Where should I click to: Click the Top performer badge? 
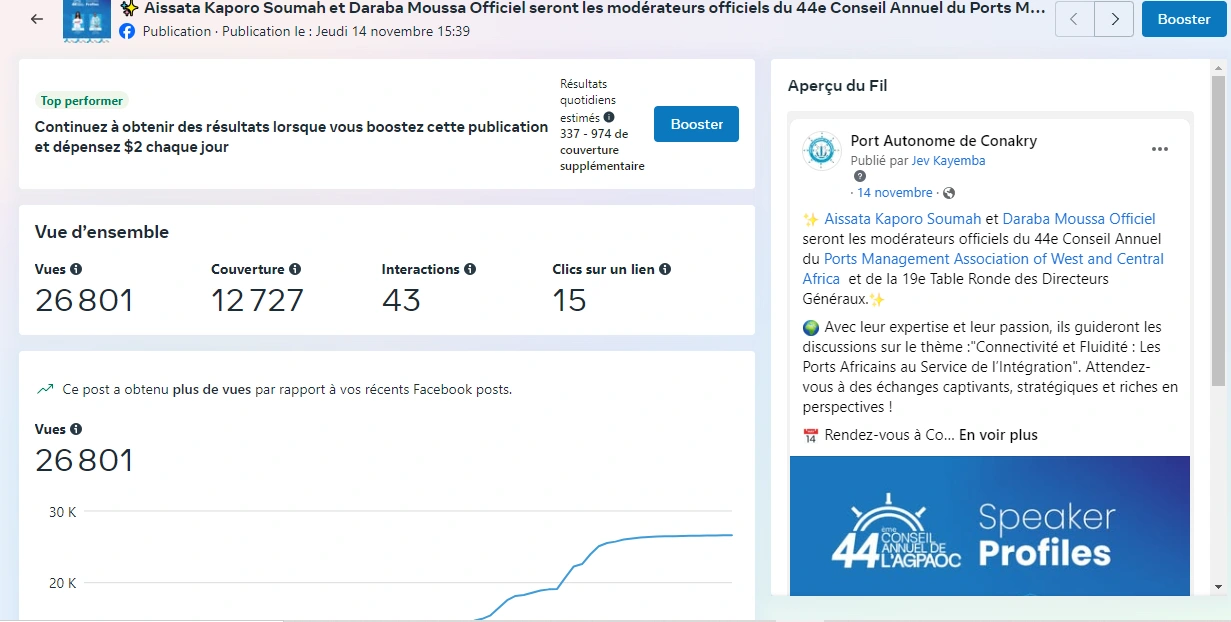(82, 101)
